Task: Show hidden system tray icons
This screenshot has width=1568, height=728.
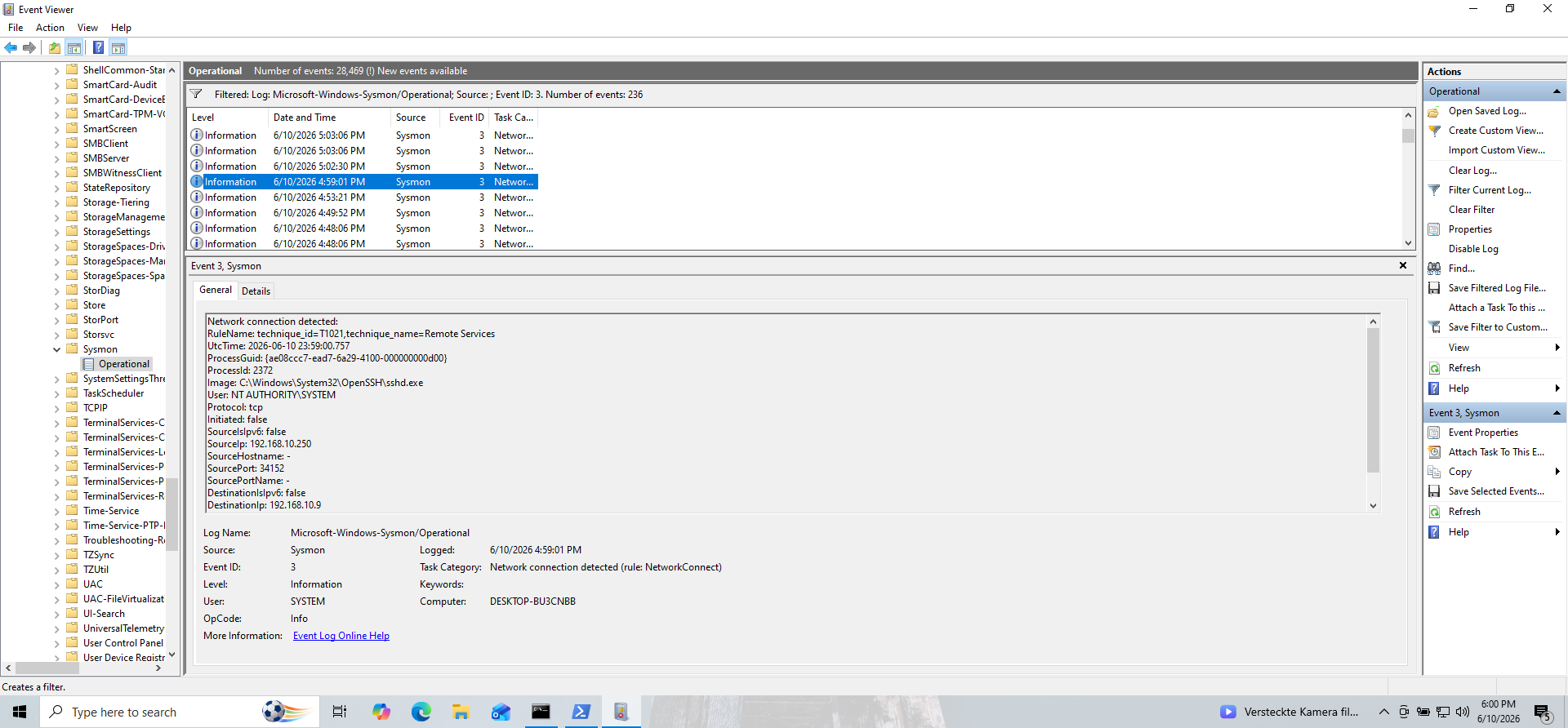Action: 1383,712
